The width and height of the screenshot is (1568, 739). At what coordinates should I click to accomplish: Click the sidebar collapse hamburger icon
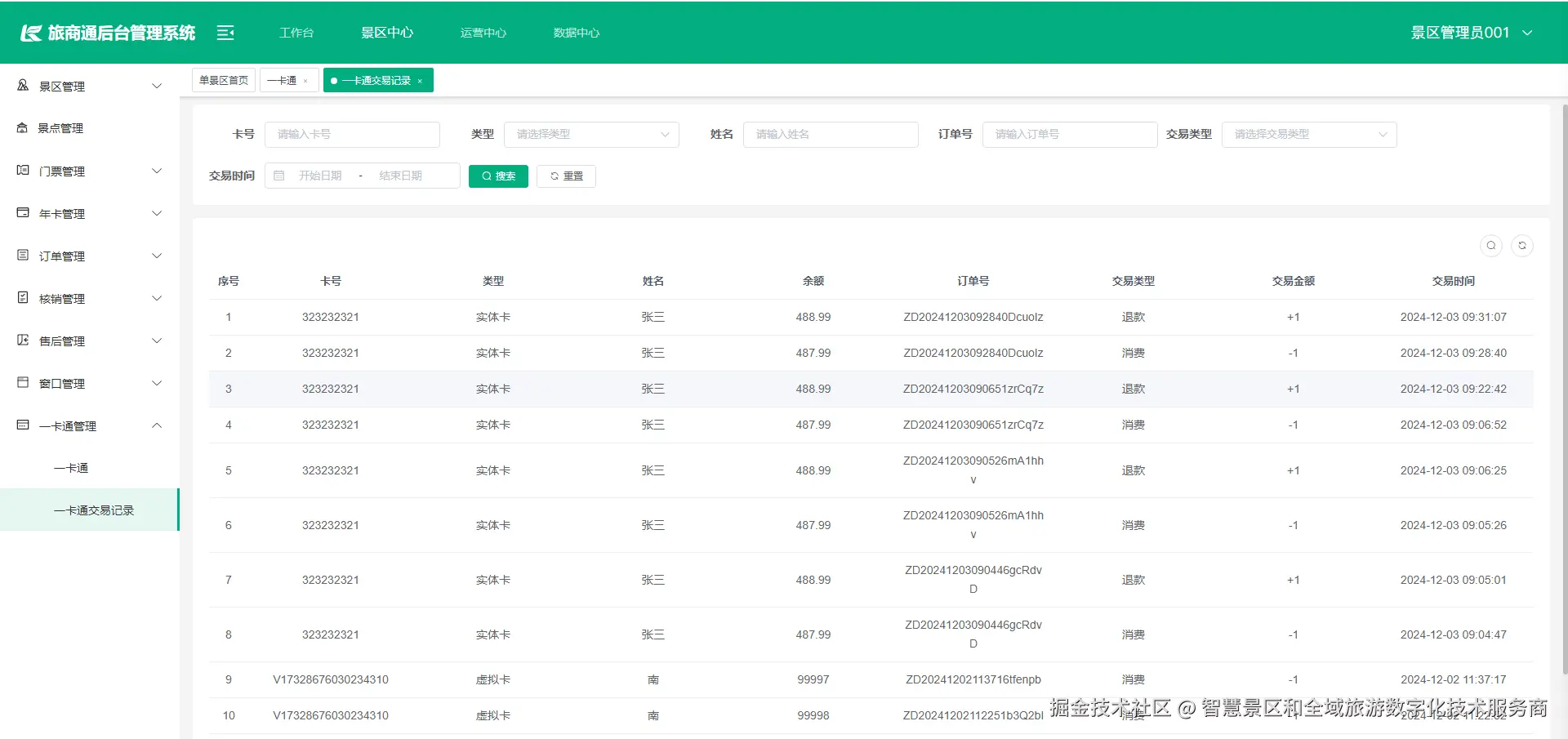pos(225,33)
